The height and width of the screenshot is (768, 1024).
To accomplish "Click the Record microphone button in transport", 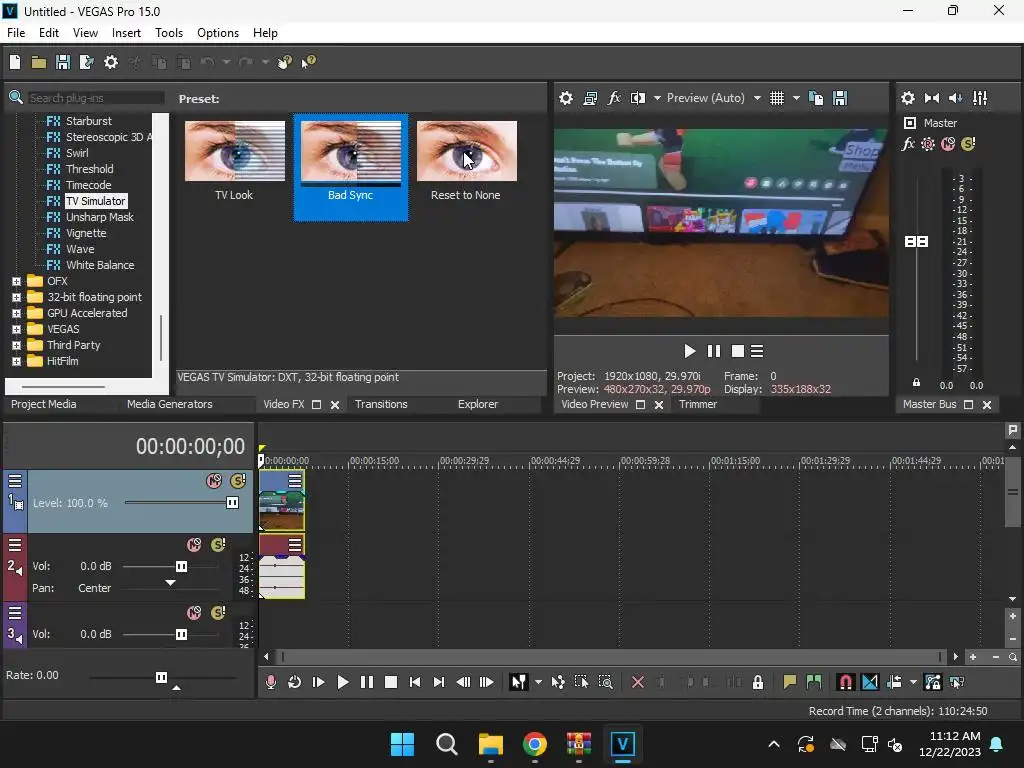I will 270,682.
